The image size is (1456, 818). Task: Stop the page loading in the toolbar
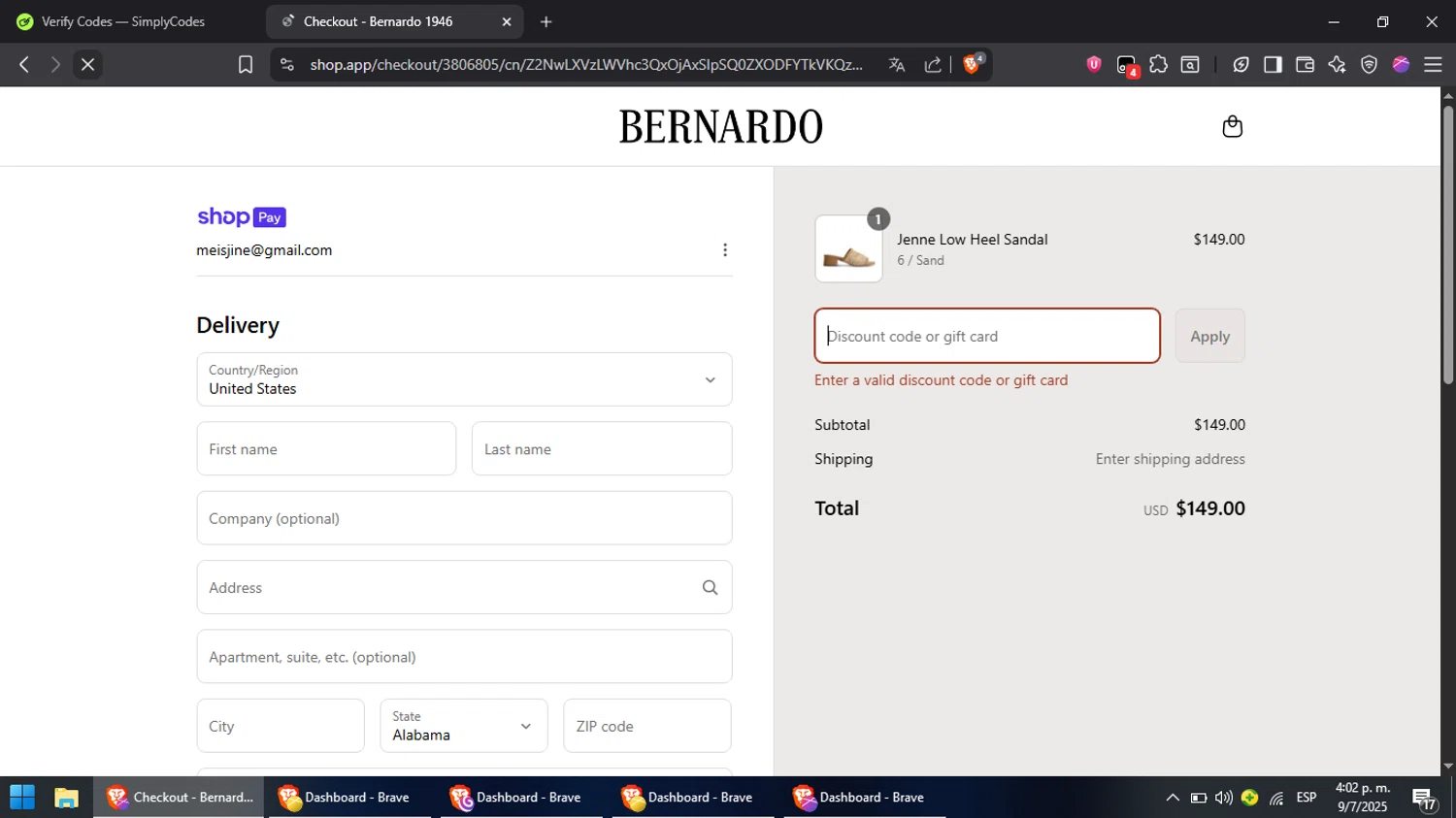(87, 64)
